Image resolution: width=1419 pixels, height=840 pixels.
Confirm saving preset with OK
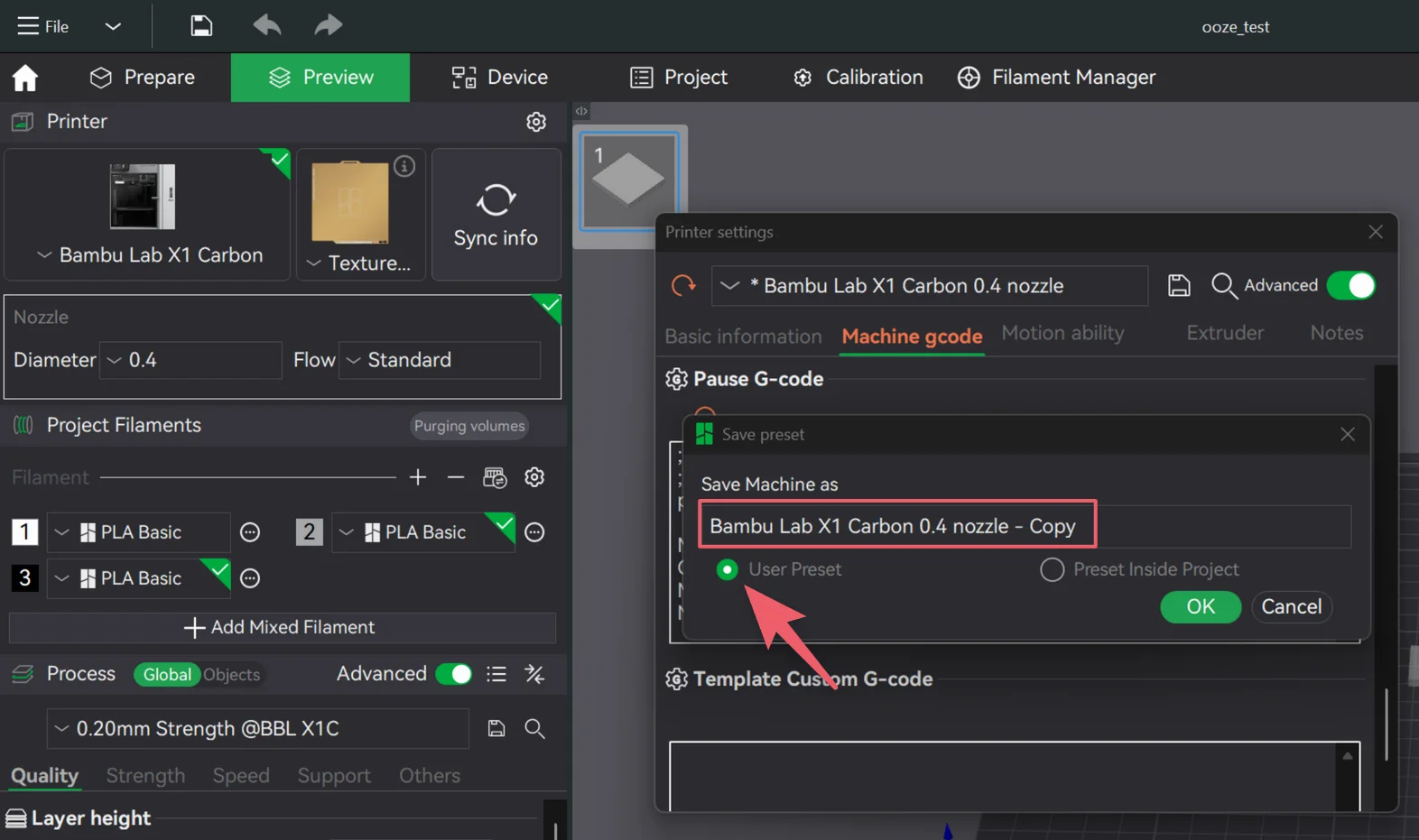[x=1201, y=607]
